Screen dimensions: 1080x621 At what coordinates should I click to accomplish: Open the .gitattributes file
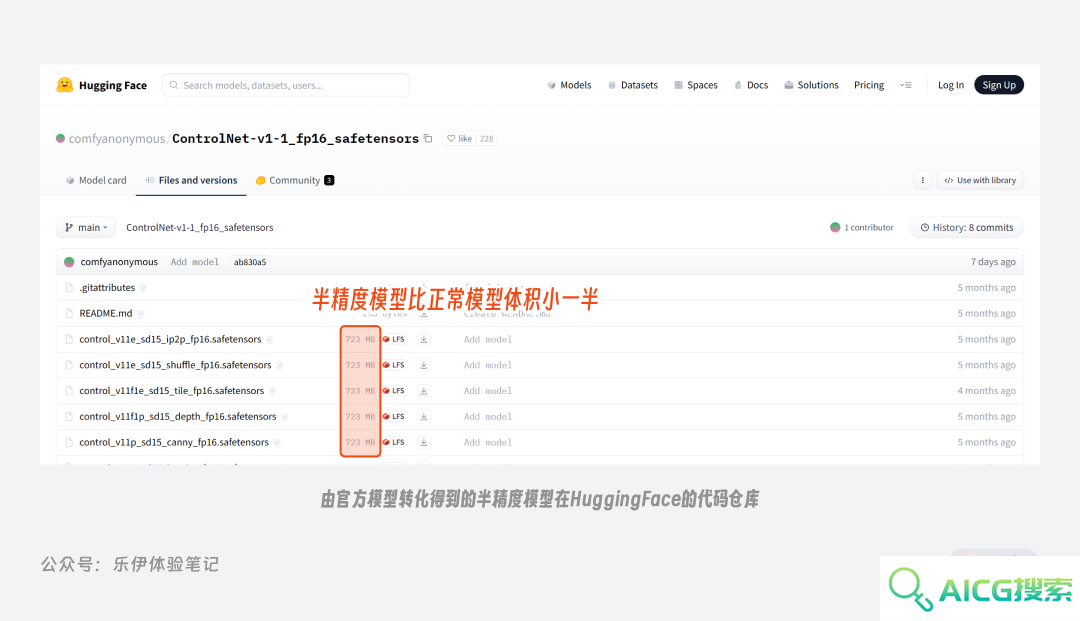[x=107, y=288]
